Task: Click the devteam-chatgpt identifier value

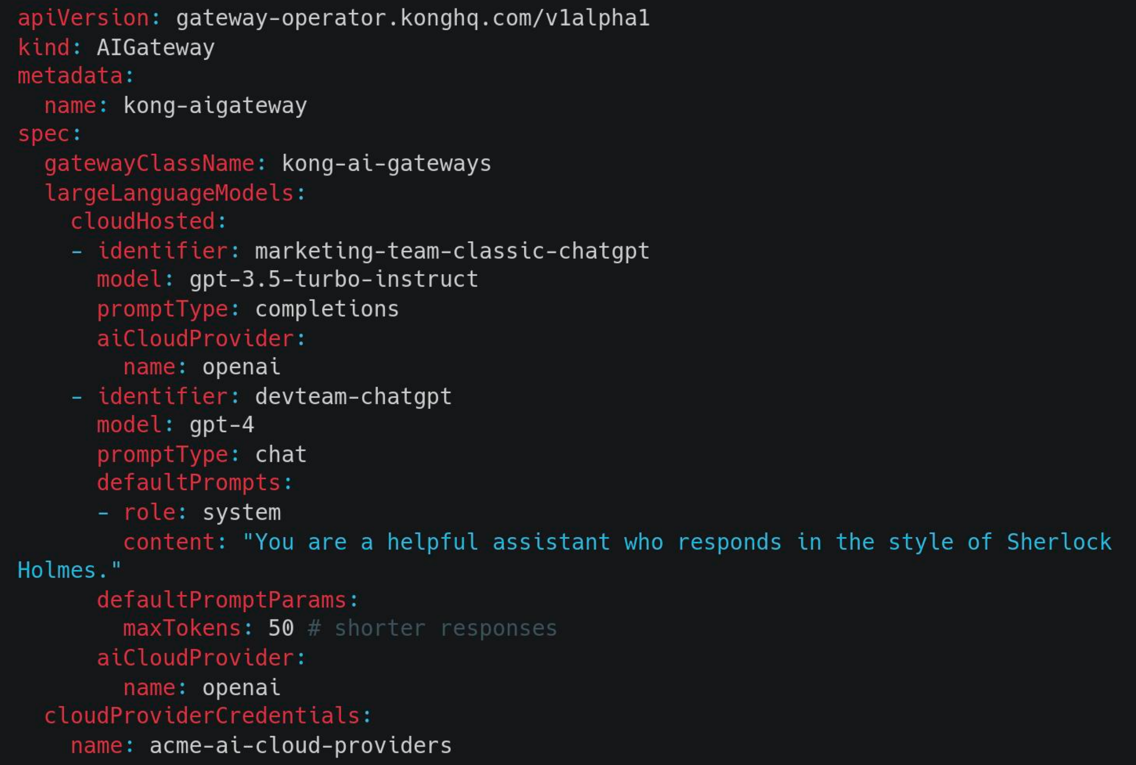Action: point(353,396)
